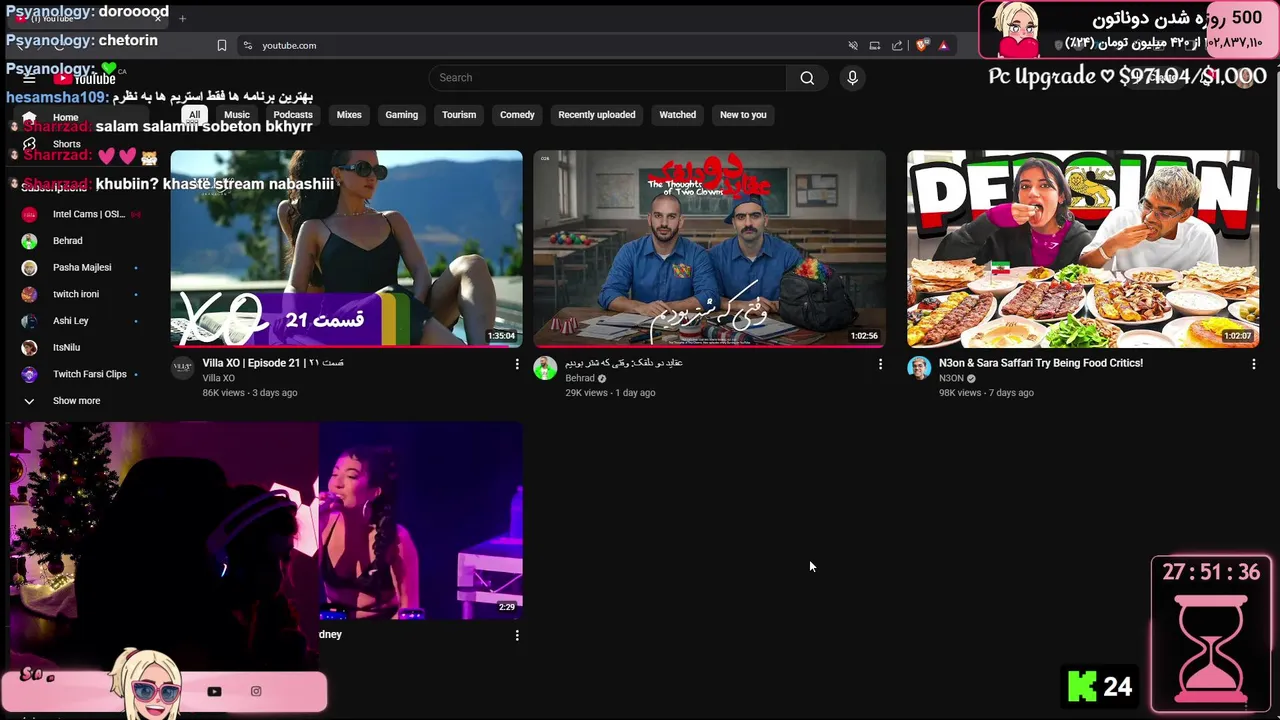Select the Recently uploaded chip
This screenshot has width=1280, height=720.
597,115
